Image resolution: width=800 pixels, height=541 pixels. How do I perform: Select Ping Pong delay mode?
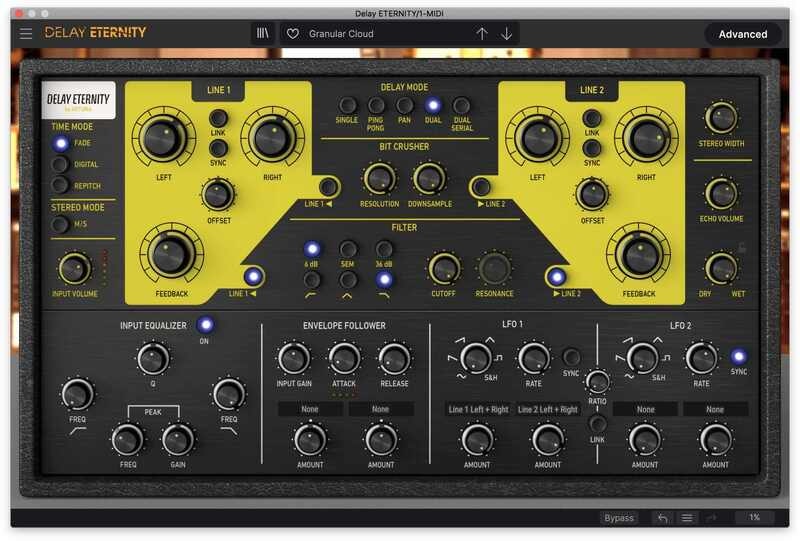[x=376, y=105]
